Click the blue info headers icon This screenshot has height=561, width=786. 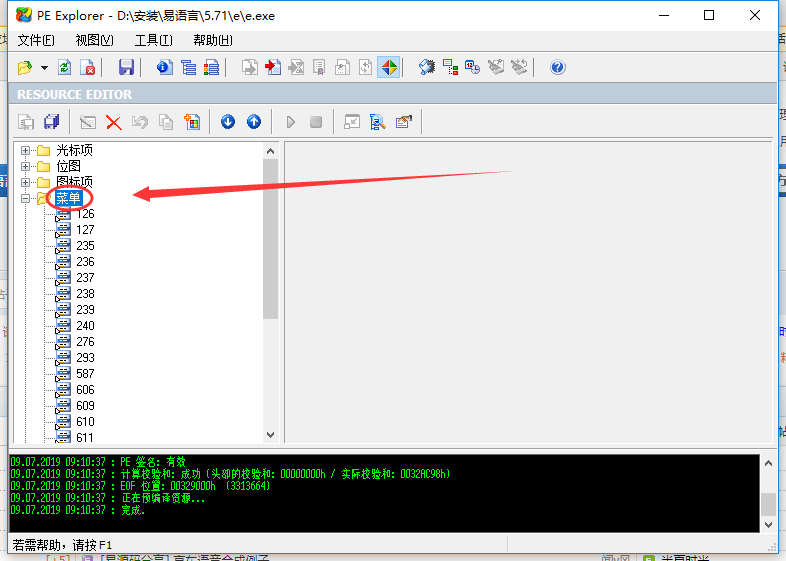164,68
